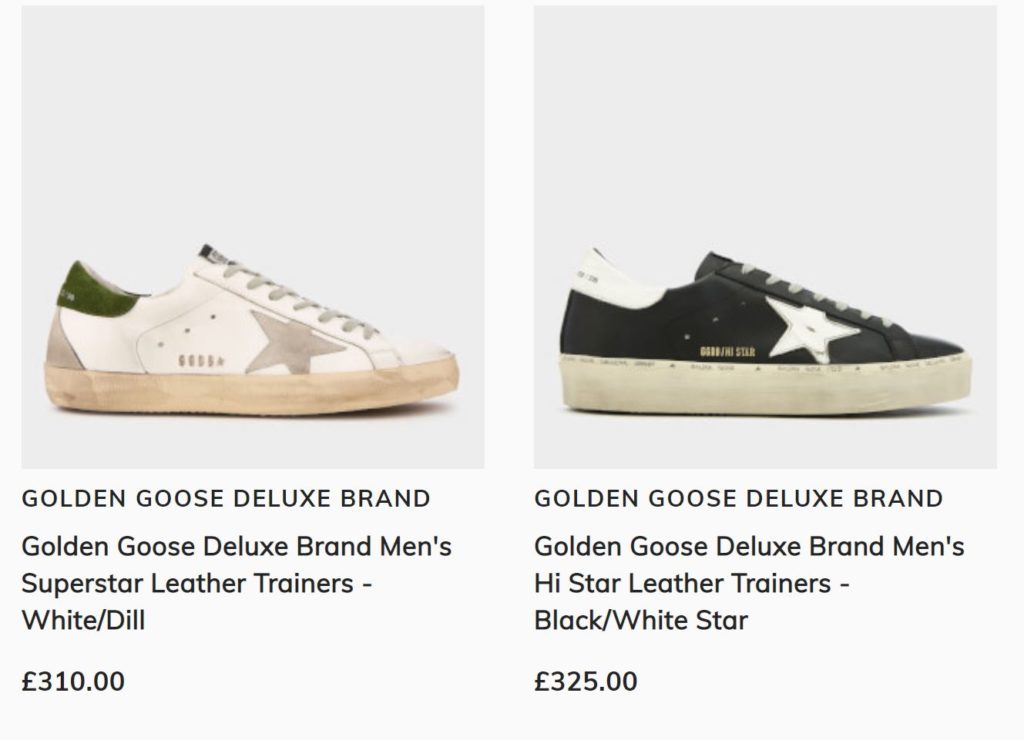Click the cream sole of the Hi Star sneaker

tap(760, 385)
